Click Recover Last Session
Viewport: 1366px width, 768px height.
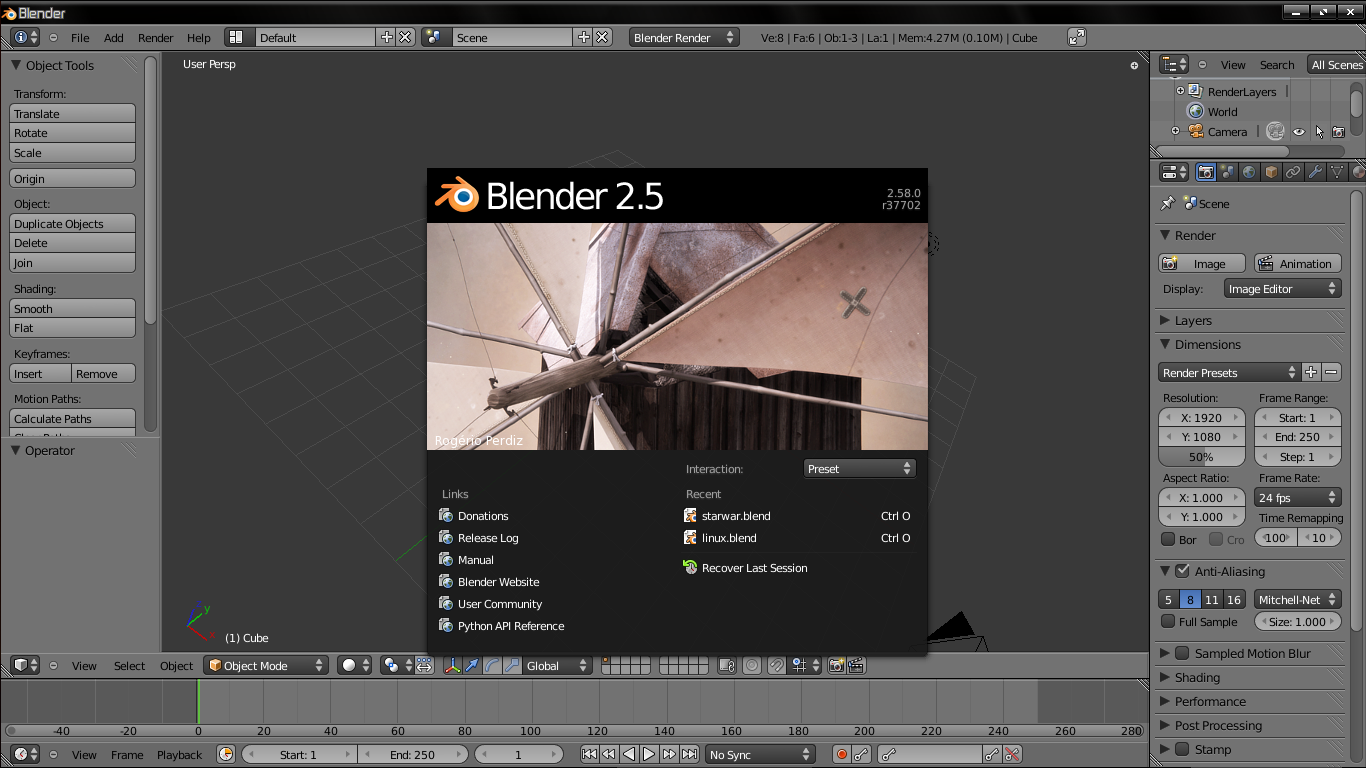pos(797,568)
